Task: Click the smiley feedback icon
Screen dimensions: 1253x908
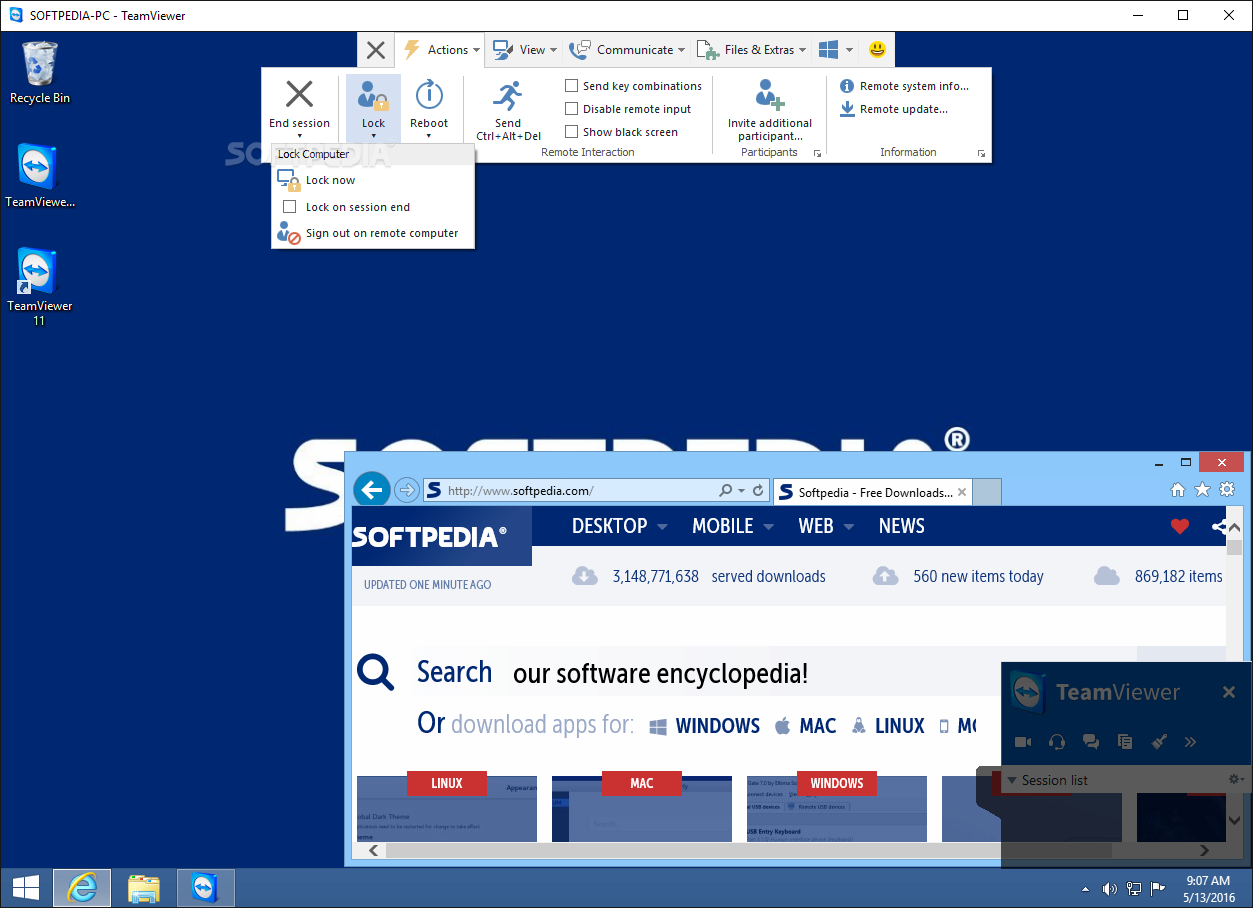Action: point(877,49)
